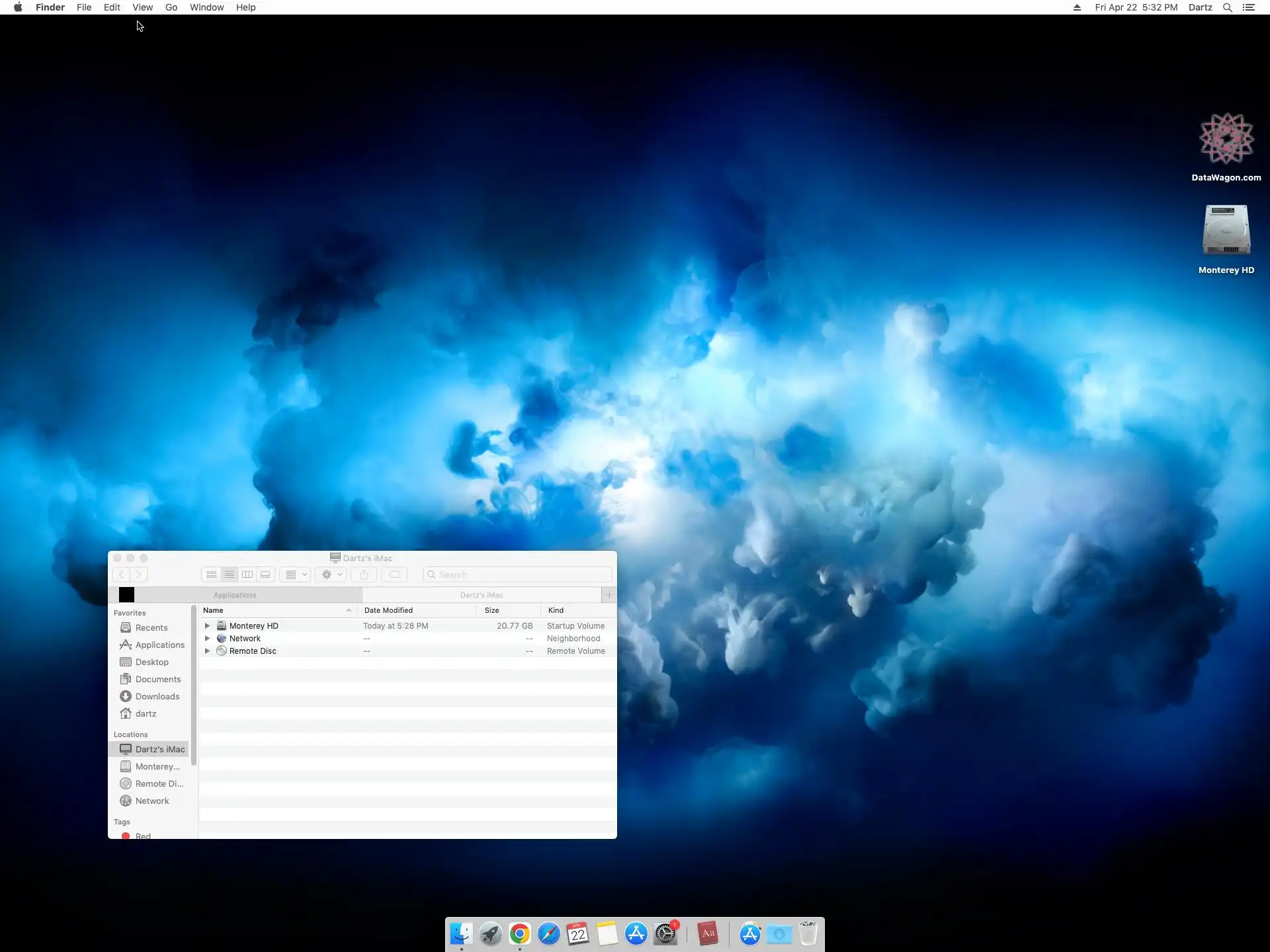This screenshot has width=1270, height=952.
Task: Switch to the Applications tab
Action: click(235, 595)
